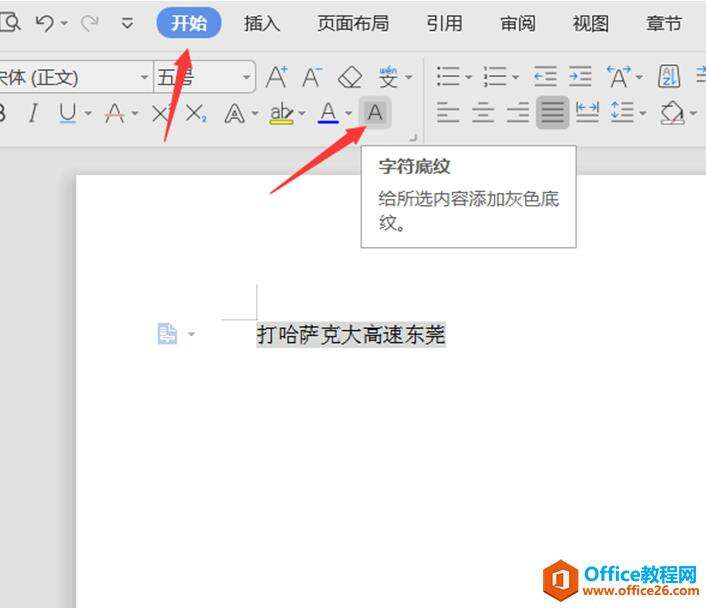Open the 章节 tab
Screen dimensions: 706x608
[664, 23]
